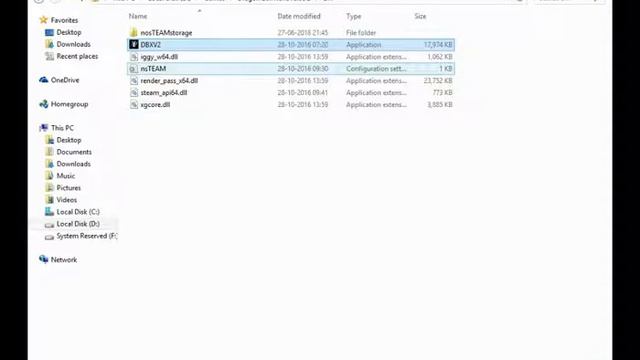Click the 1,062 KB size of iggy_w64.dll

[439, 57]
